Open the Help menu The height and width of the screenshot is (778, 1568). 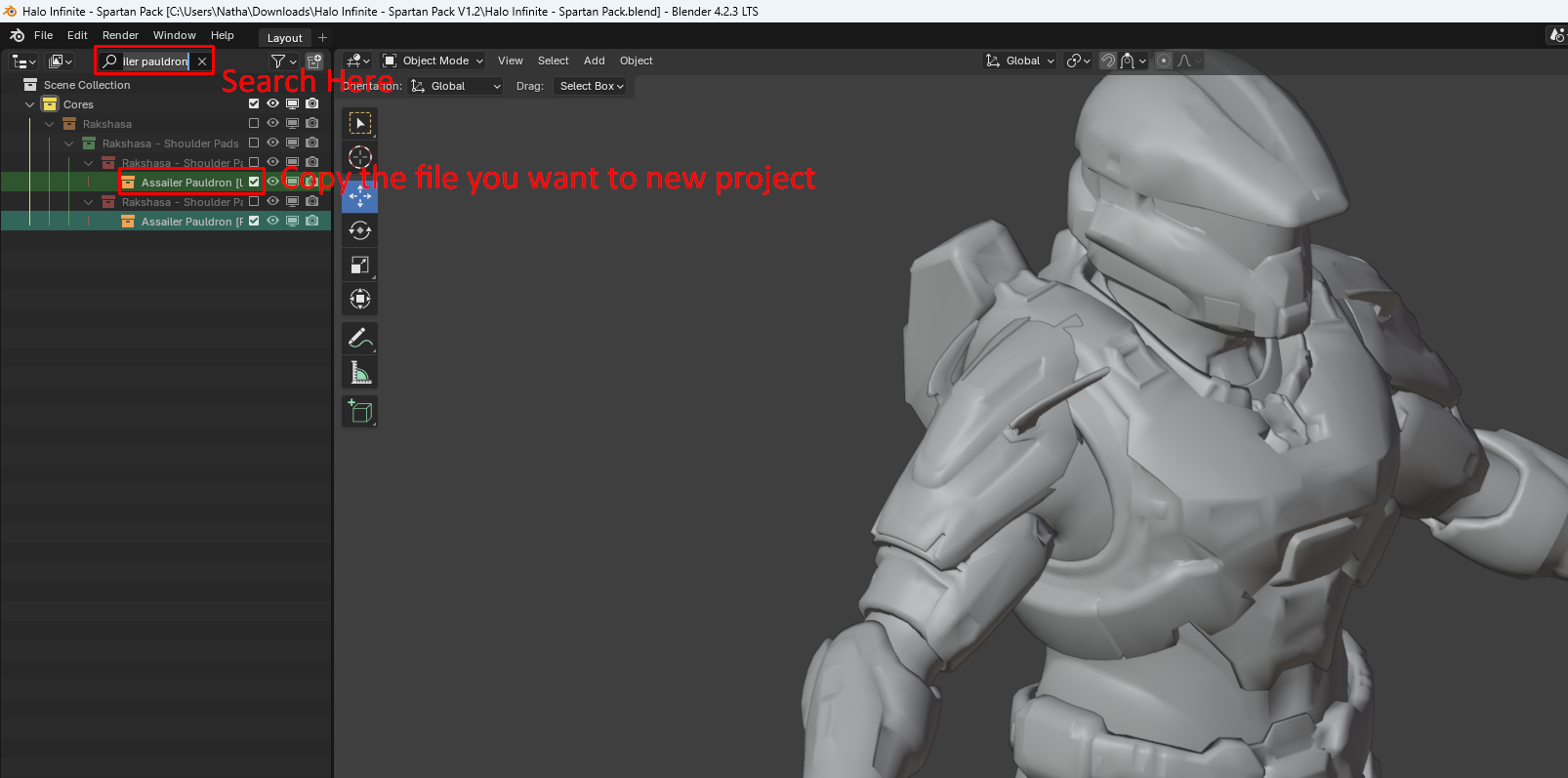(x=223, y=35)
